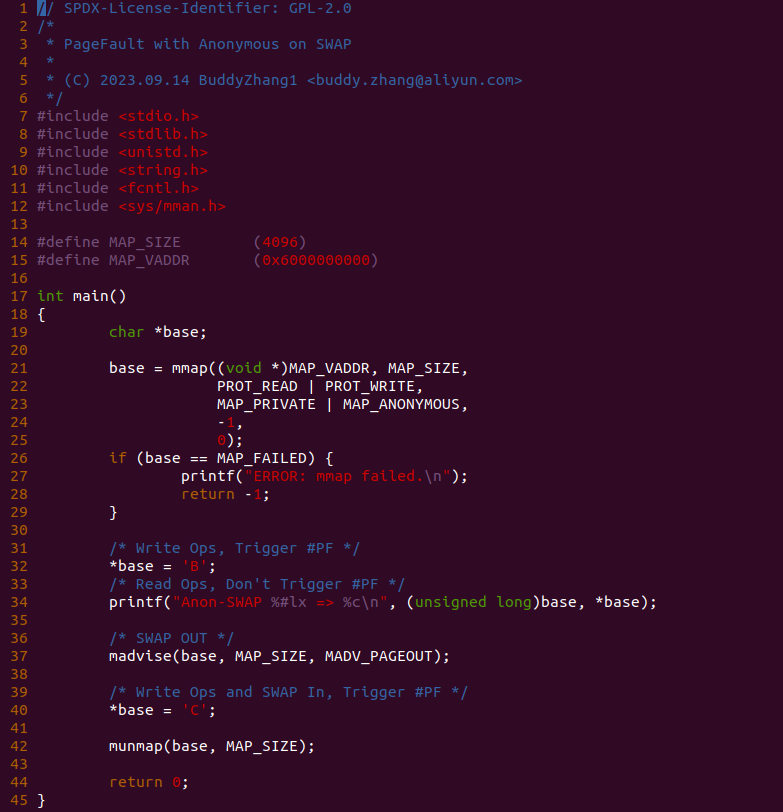Screen dimensions: 783x812
Task: Click the PROT_WRITE flag
Action: 370,386
